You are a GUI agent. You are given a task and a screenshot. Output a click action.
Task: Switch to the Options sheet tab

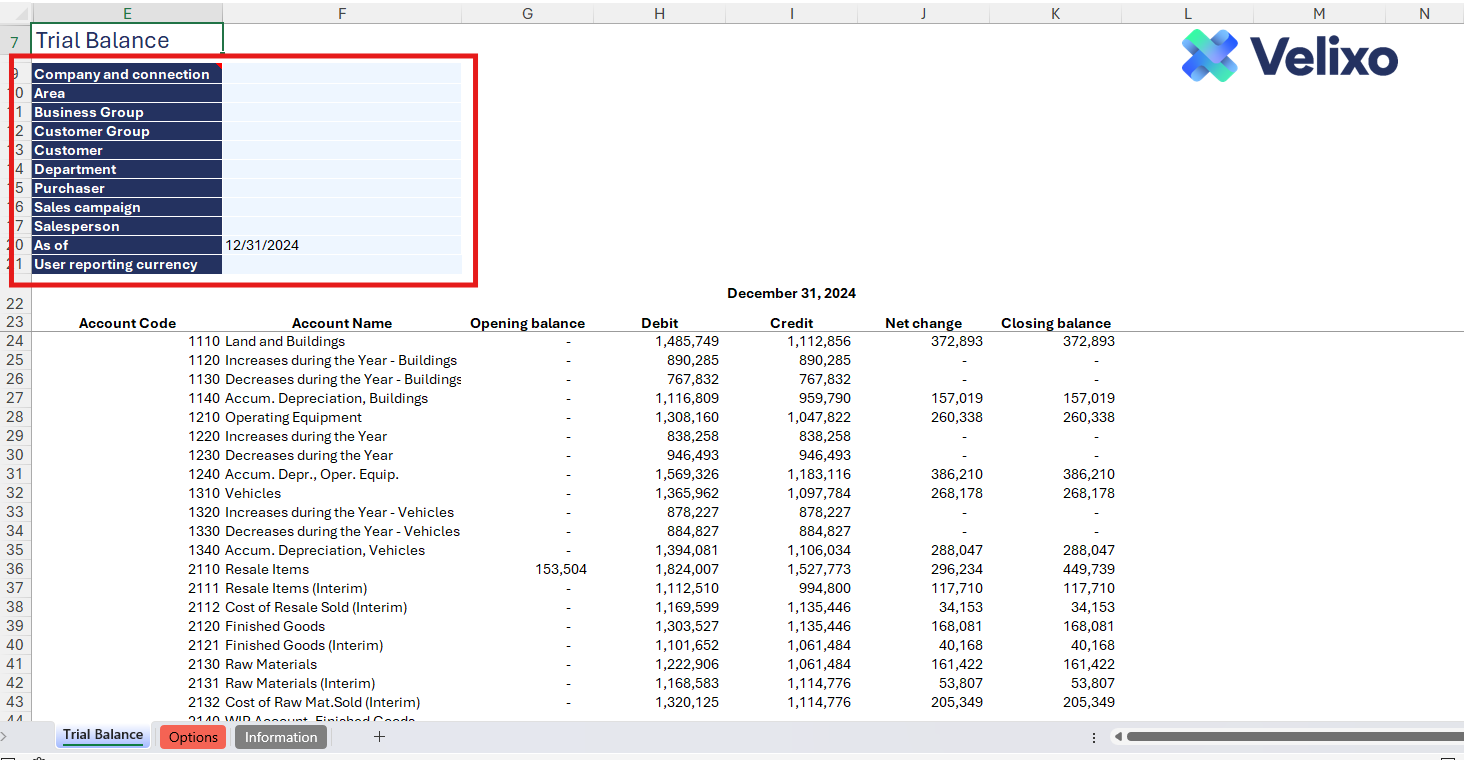click(x=193, y=737)
